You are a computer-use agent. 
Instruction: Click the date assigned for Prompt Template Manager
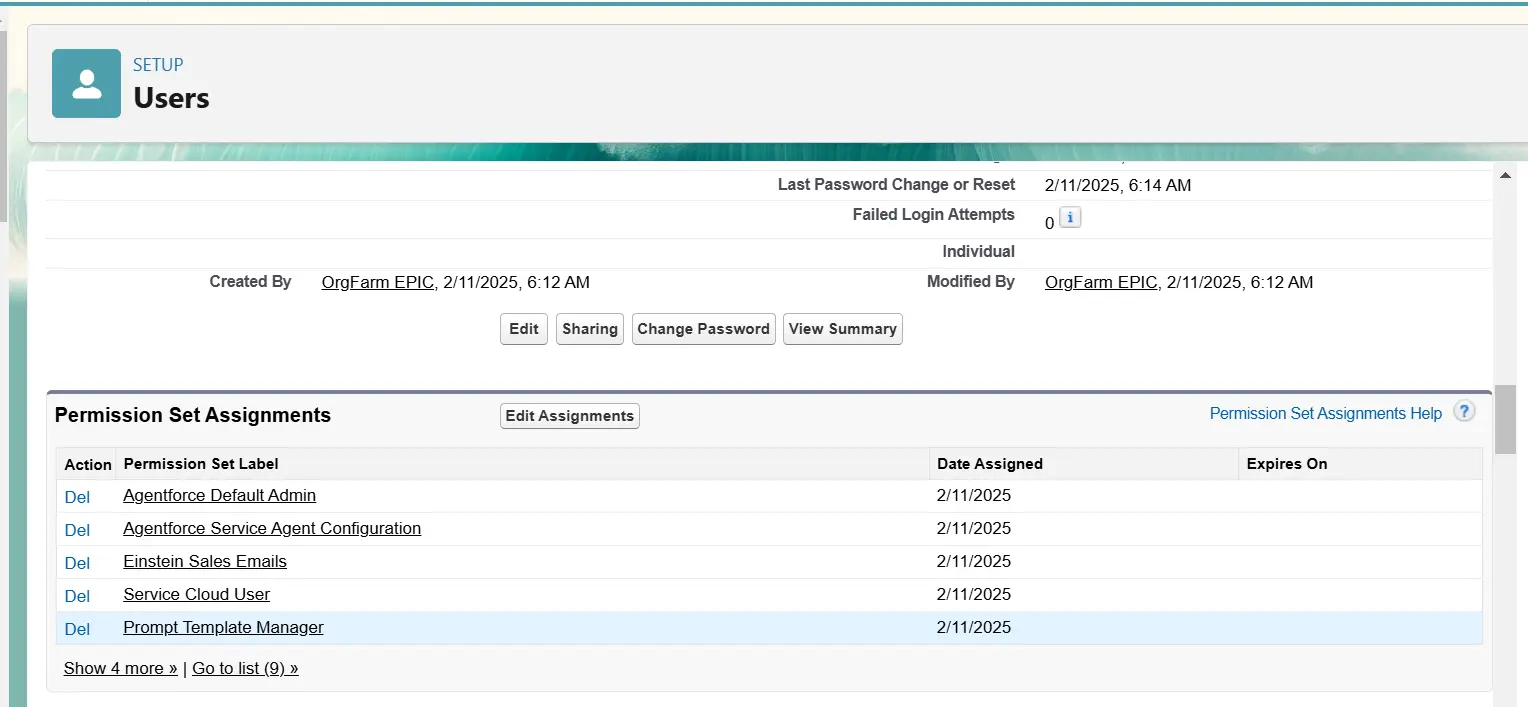(x=974, y=628)
